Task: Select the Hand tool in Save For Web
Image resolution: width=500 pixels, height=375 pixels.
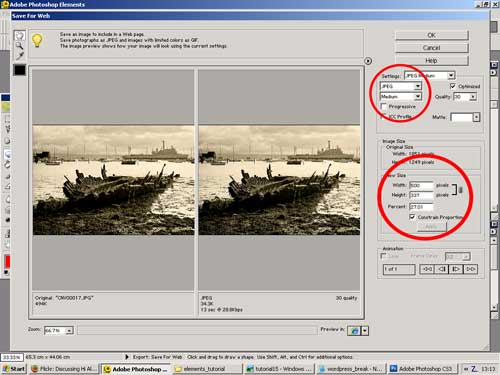Action: coord(20,36)
